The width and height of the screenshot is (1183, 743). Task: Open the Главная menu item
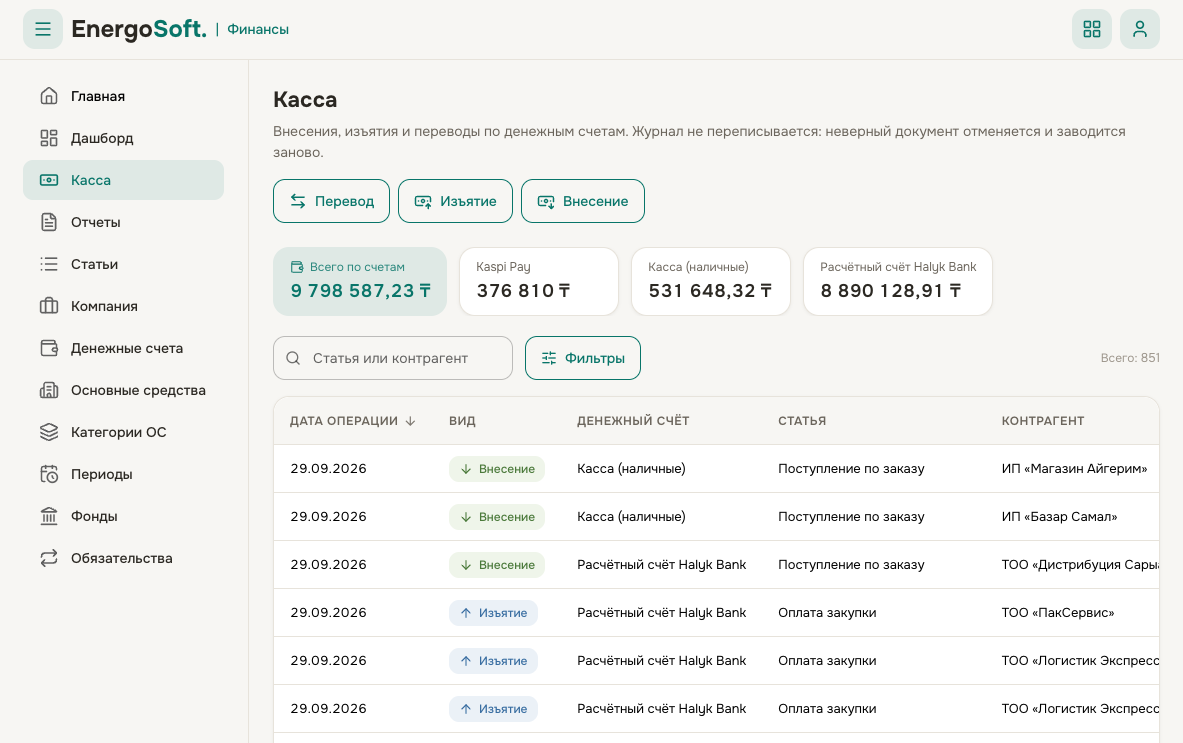tap(124, 96)
